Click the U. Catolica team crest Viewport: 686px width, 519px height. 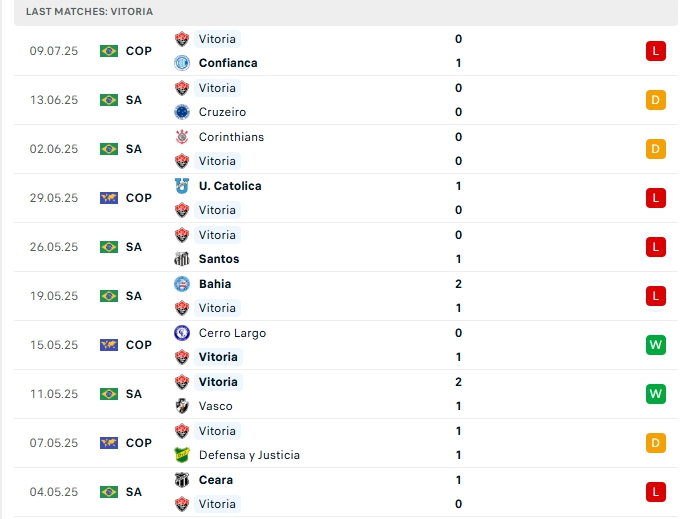coord(182,186)
